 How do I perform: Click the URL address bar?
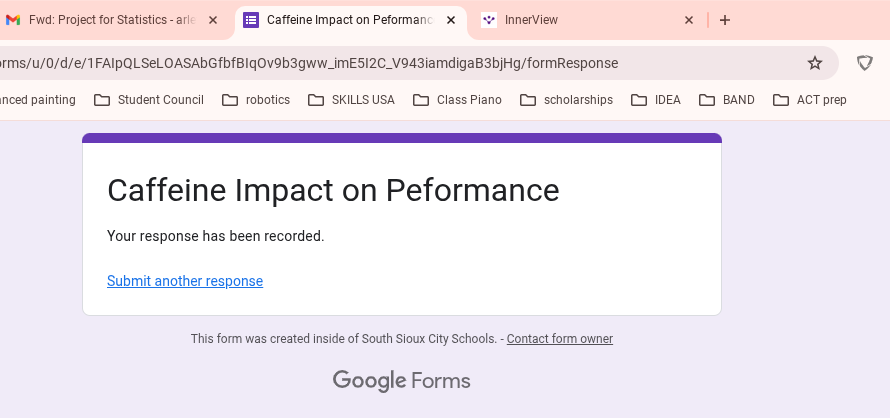pyautogui.click(x=400, y=63)
